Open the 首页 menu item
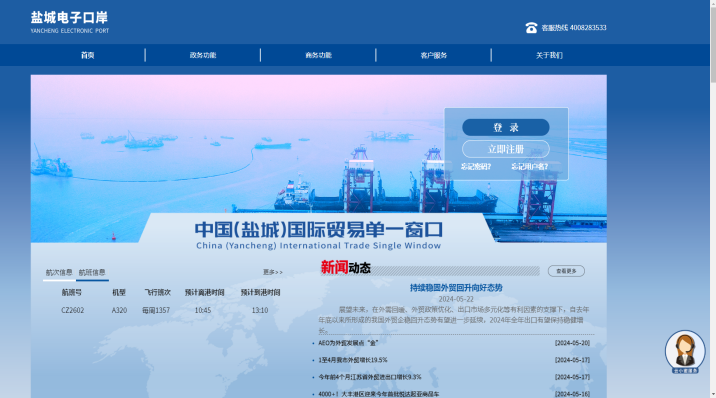Screen dimensions: 716x398 point(87,55)
